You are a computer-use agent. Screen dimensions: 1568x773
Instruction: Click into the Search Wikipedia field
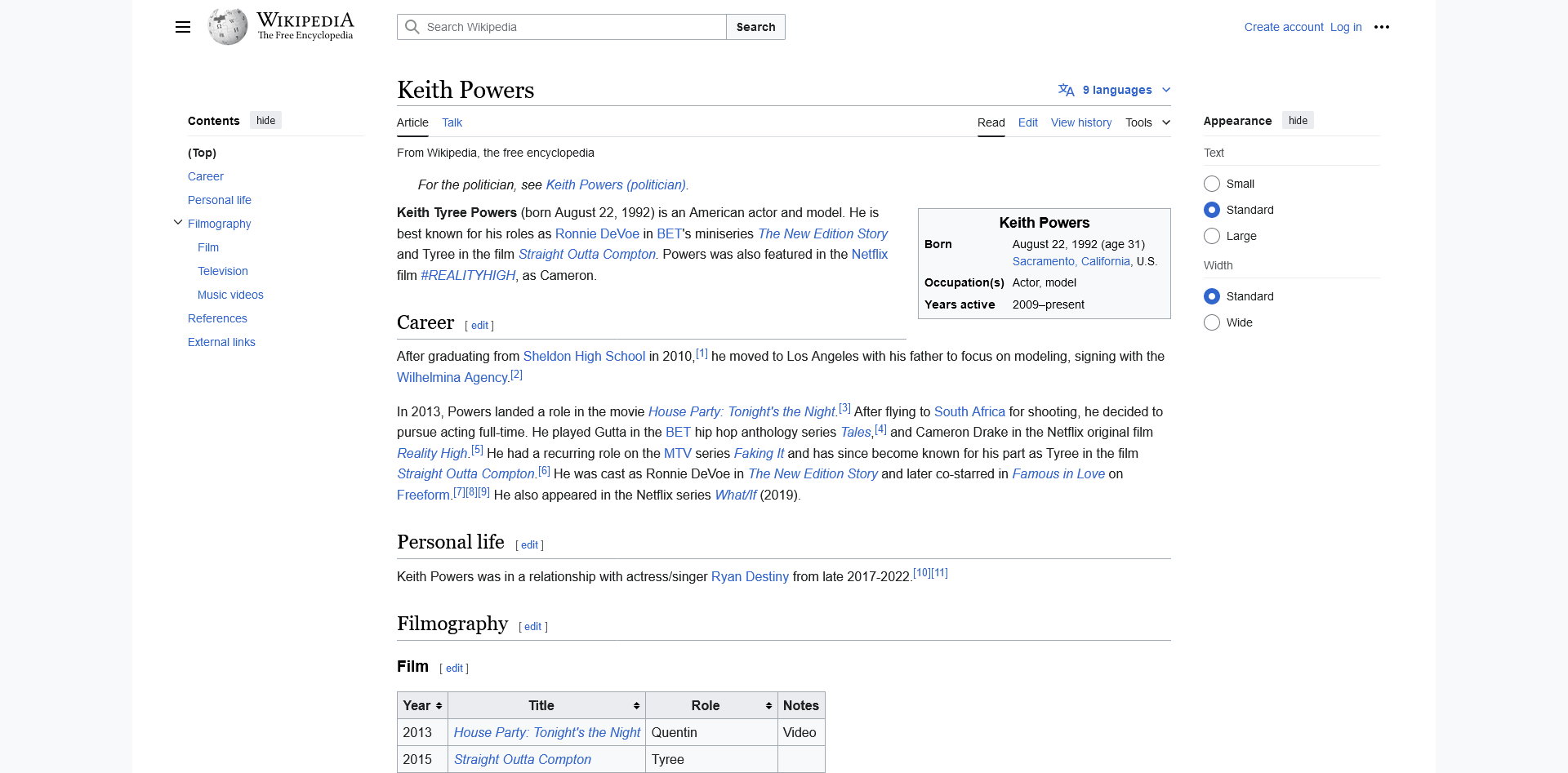point(572,27)
